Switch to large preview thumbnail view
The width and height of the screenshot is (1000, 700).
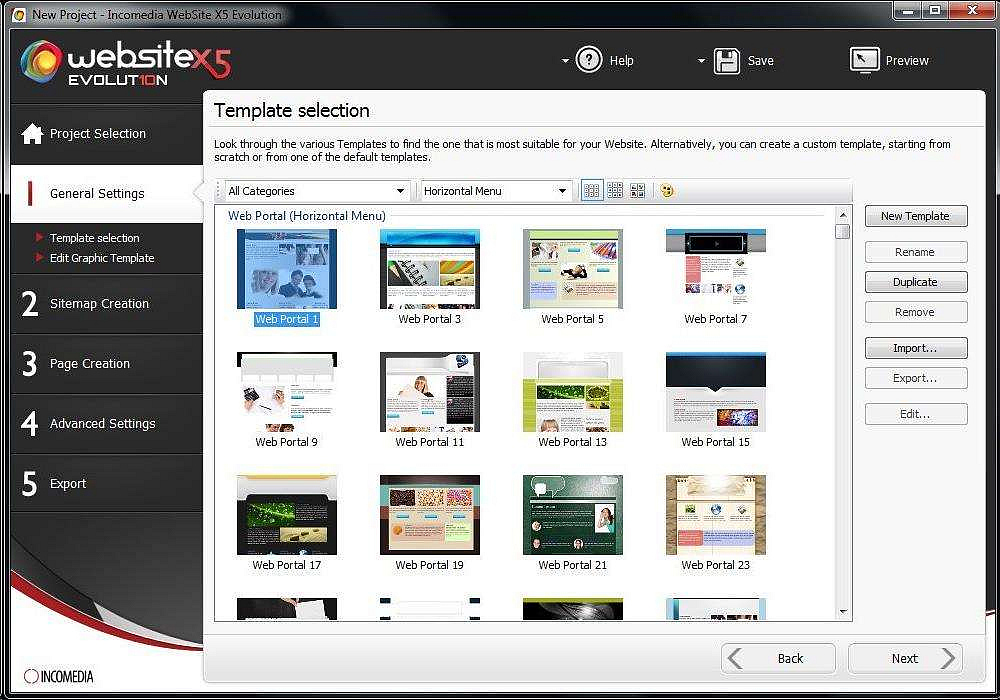636,190
